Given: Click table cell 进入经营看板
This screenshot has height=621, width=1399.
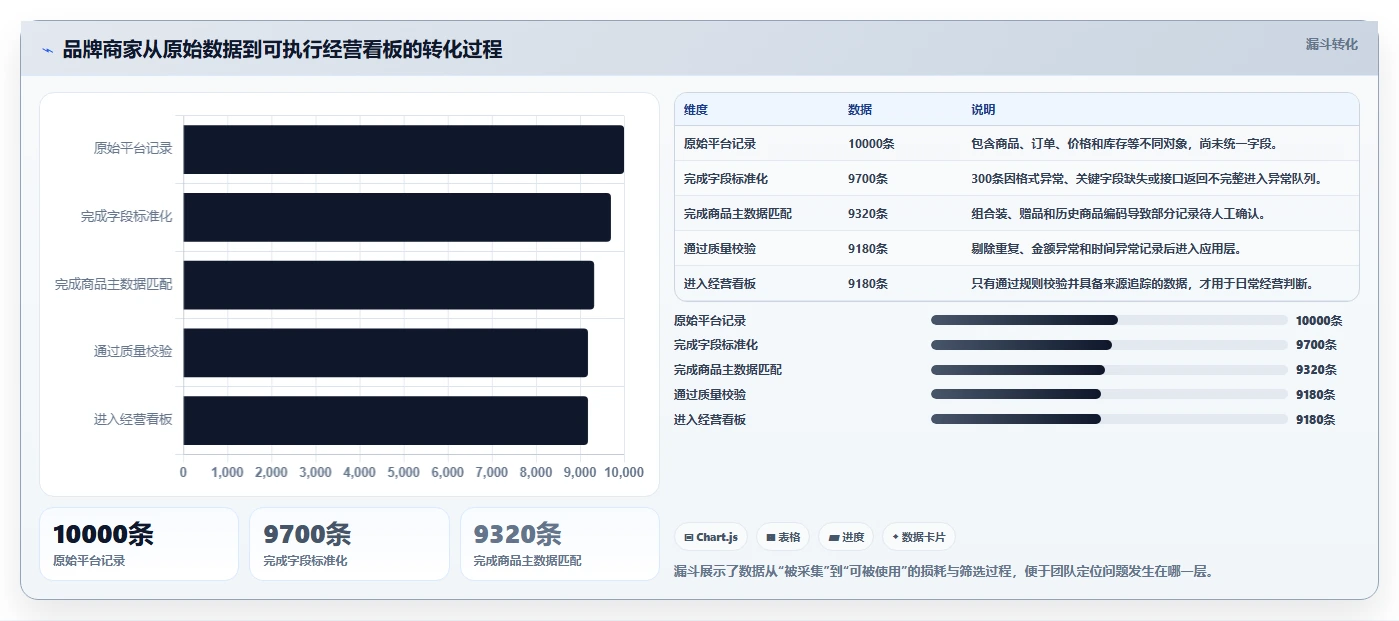Looking at the screenshot, I should coord(720,284).
